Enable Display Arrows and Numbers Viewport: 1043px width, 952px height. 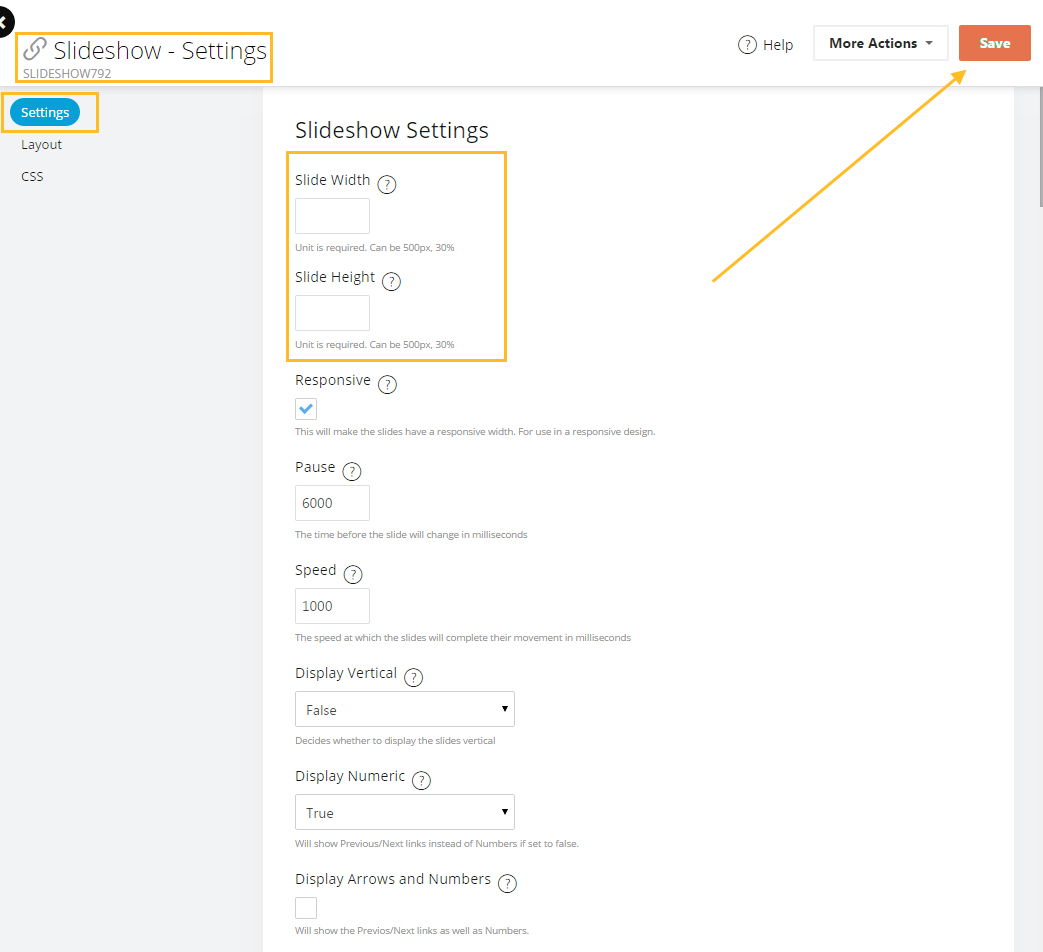point(305,907)
